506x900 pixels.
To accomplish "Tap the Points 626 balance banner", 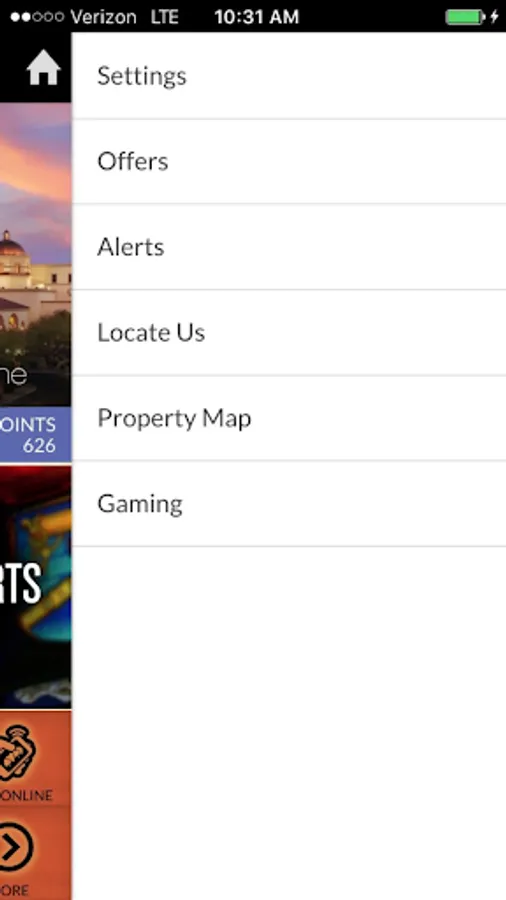I will 36,435.
